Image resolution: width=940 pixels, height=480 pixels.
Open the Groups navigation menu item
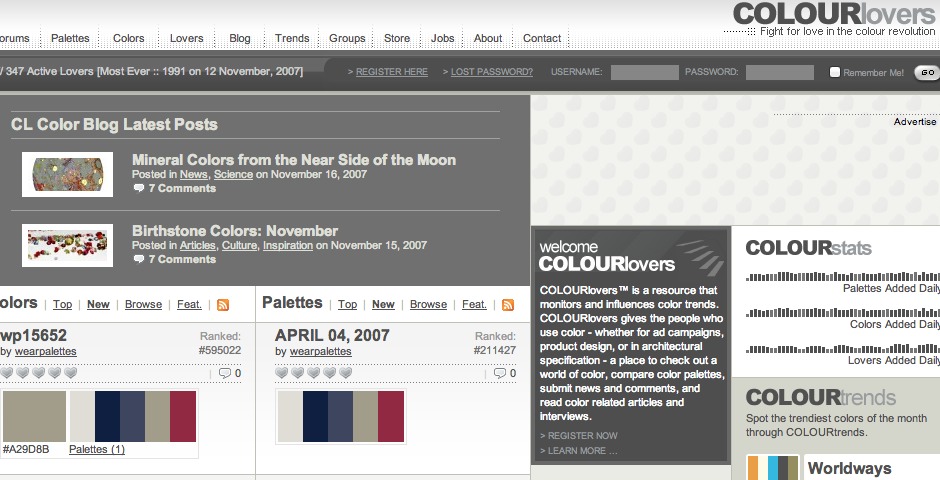(x=347, y=38)
